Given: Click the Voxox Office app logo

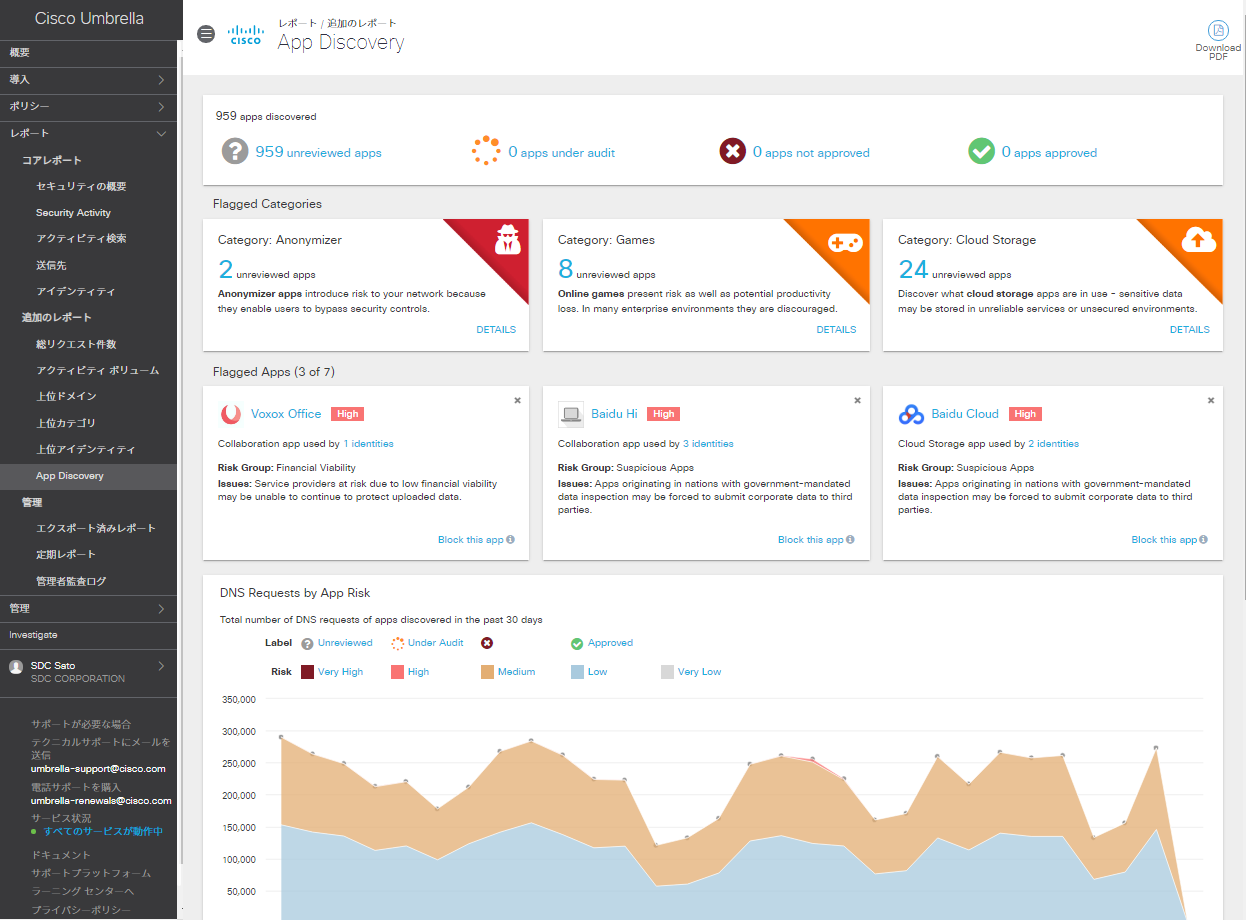Looking at the screenshot, I should 231,414.
